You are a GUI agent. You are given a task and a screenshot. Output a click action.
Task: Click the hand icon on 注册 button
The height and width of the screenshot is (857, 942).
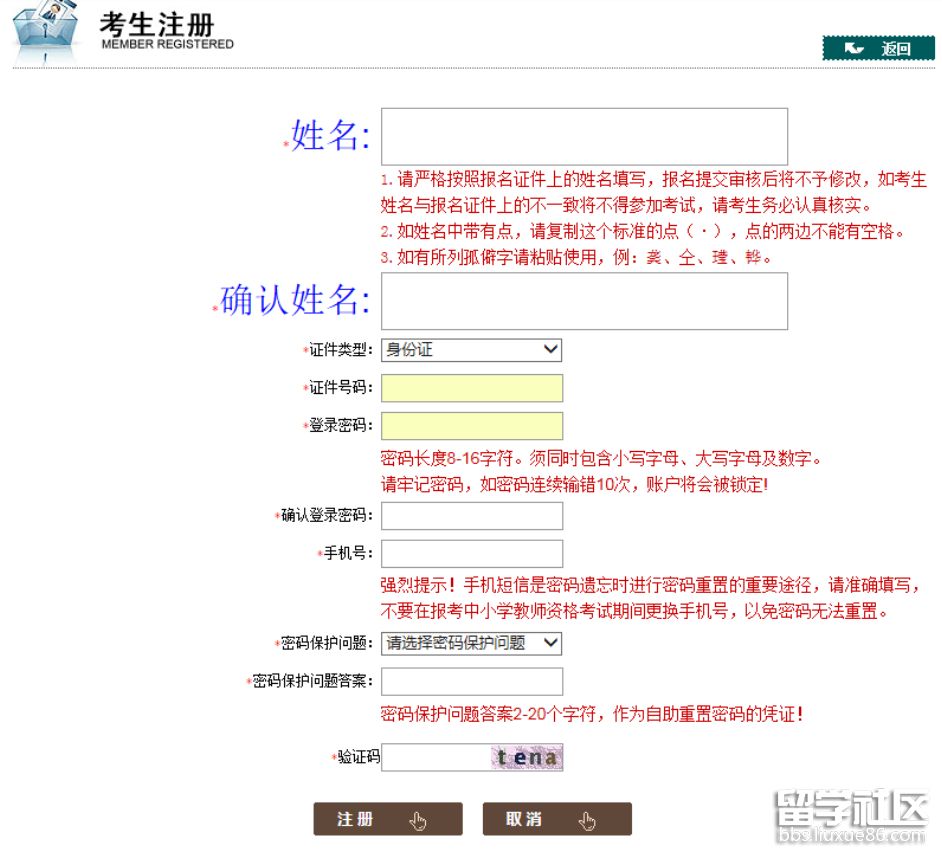pos(418,821)
